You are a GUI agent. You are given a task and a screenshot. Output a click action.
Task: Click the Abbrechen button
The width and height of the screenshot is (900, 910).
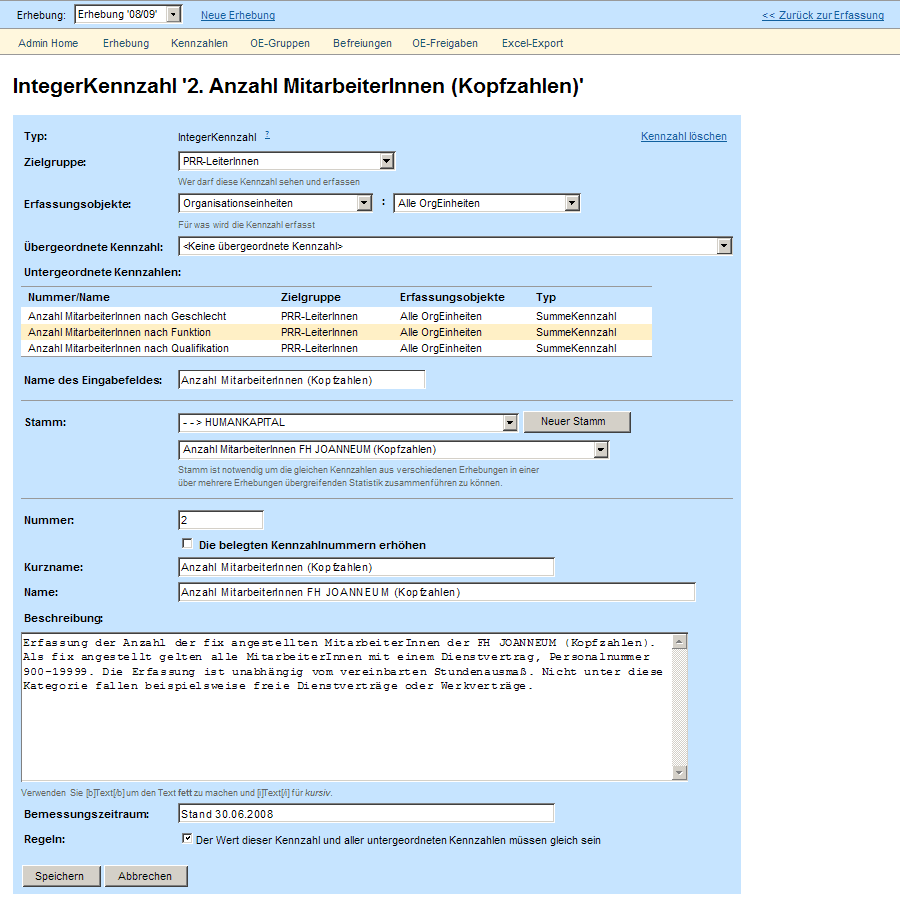coord(146,876)
